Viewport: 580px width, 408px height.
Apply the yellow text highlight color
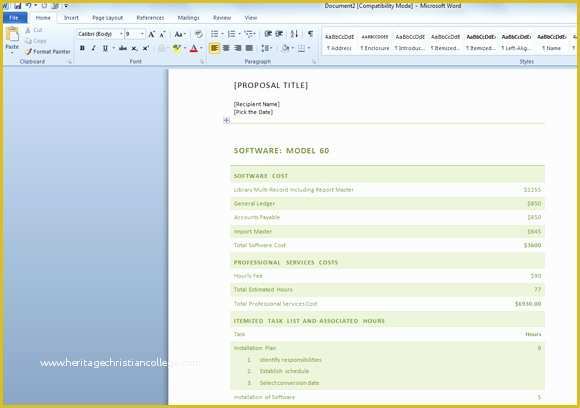point(176,48)
